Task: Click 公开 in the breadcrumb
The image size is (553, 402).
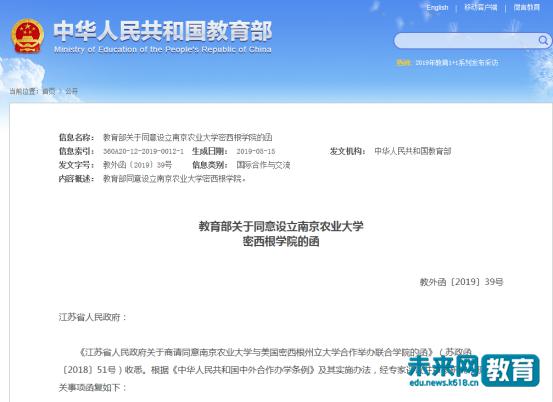Action: coord(71,91)
